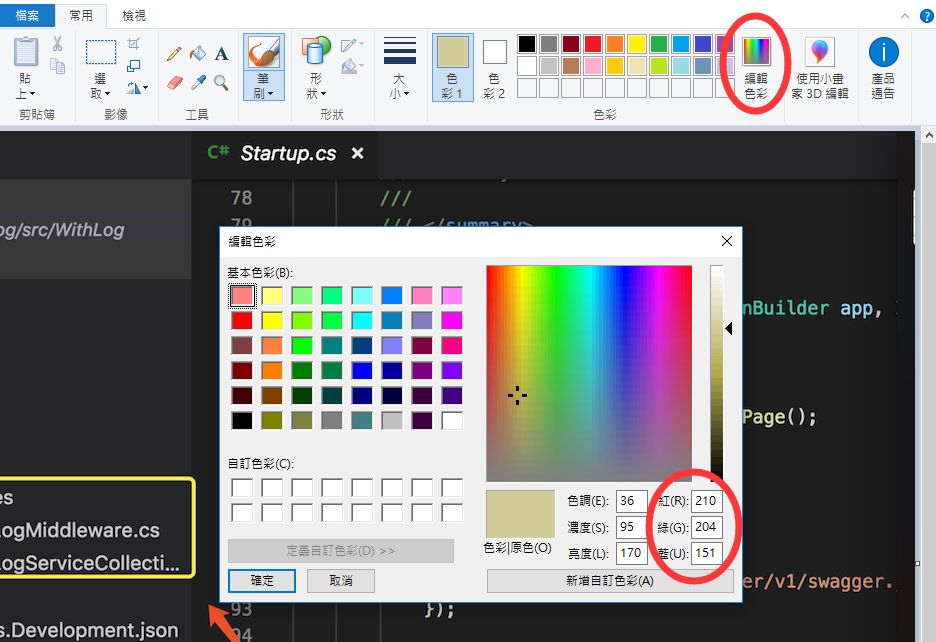Click the Saturation input field
The height and width of the screenshot is (642, 936).
(632, 527)
